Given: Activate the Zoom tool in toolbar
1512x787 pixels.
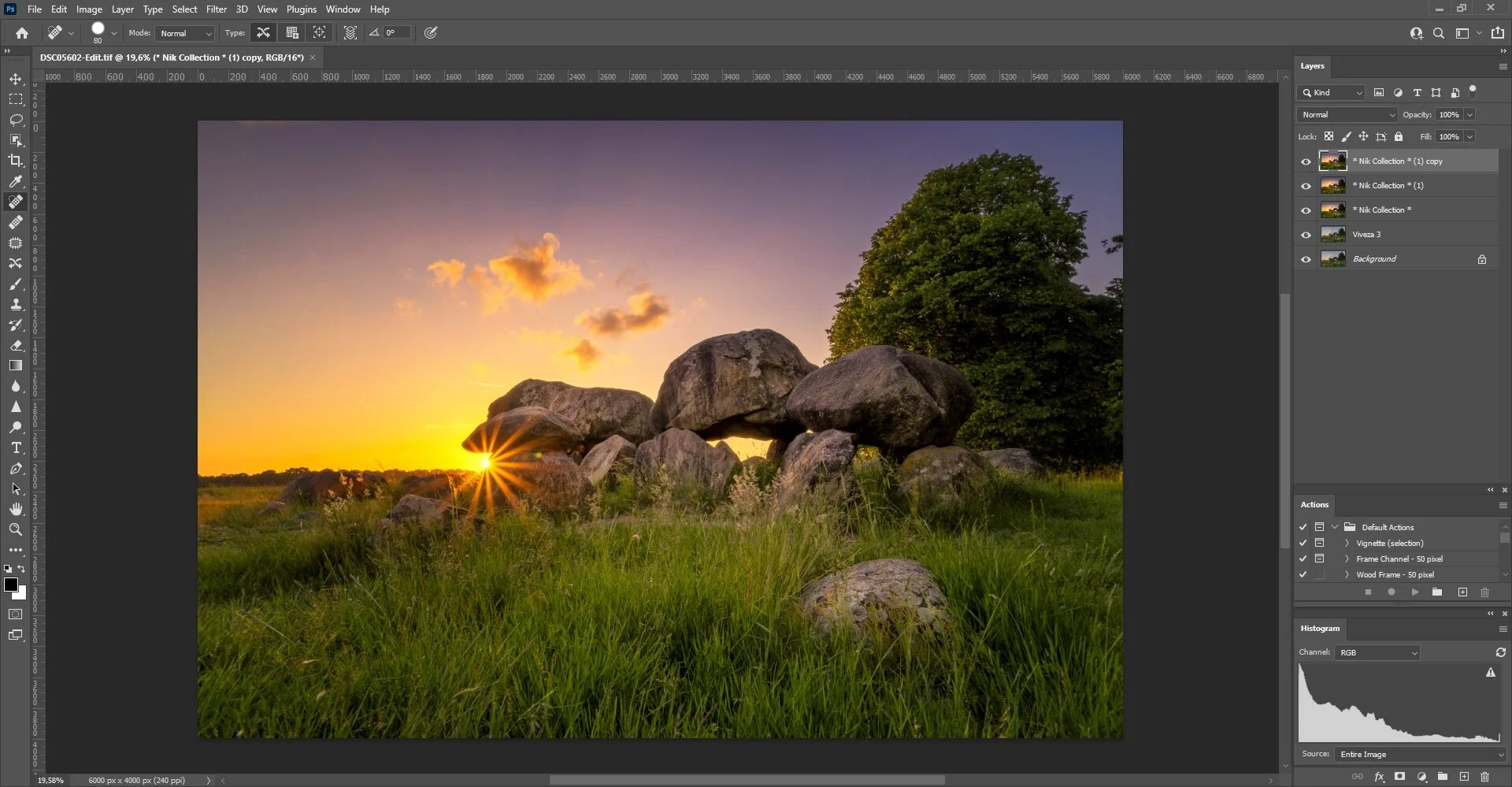Looking at the screenshot, I should (x=16, y=529).
